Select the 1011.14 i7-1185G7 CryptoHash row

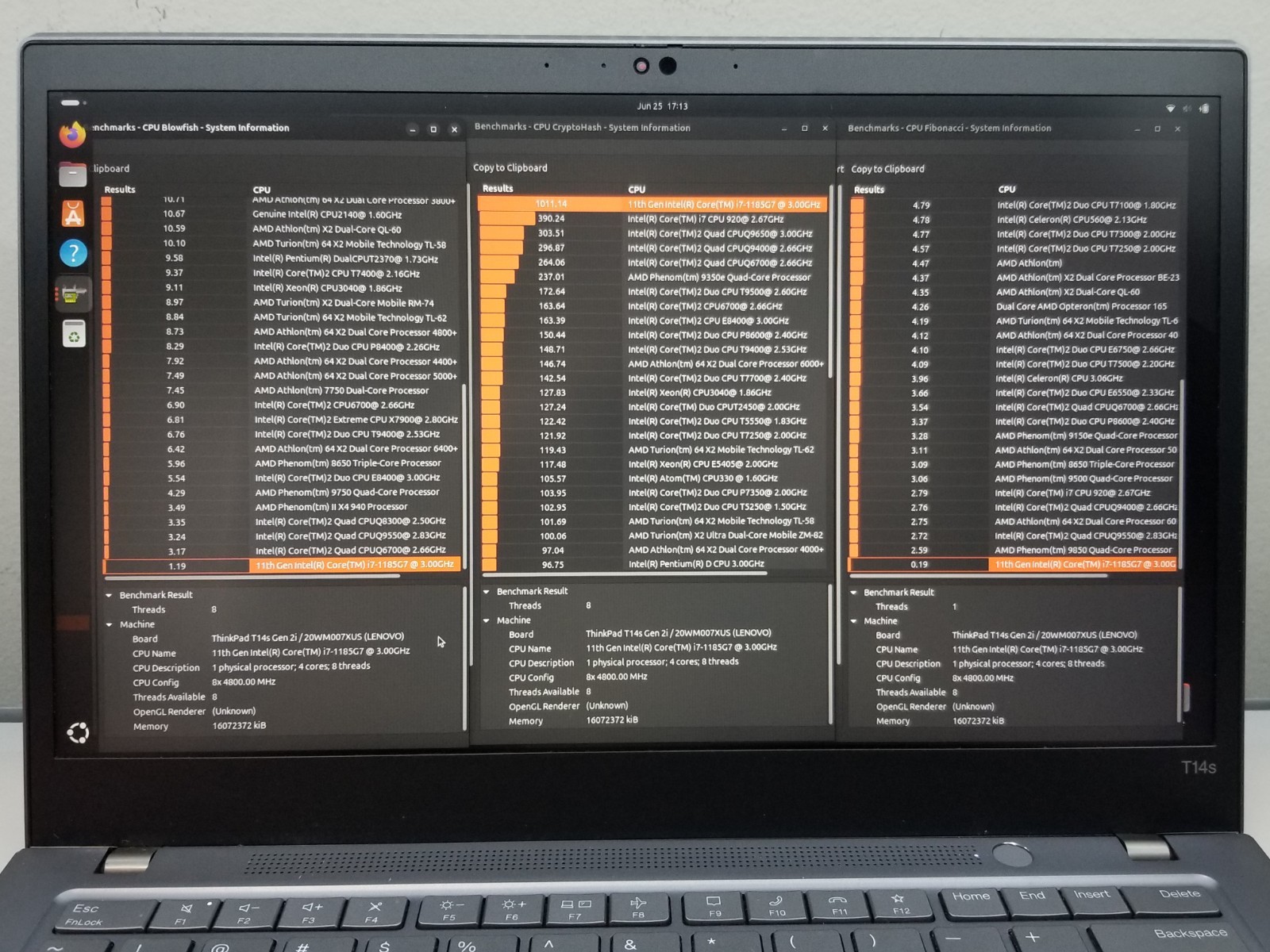tap(652, 204)
